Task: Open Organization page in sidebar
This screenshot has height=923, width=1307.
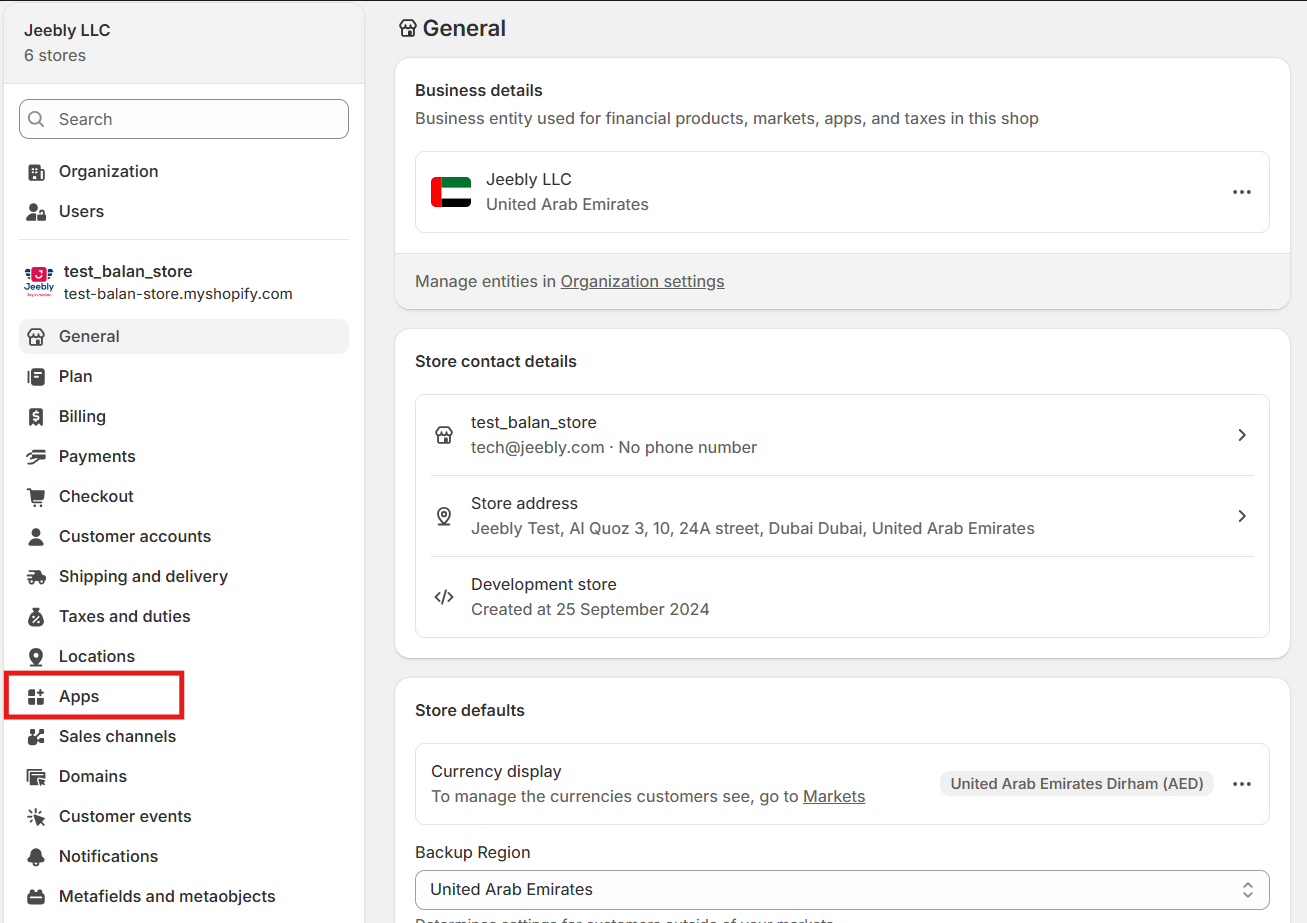Action: (184, 172)
